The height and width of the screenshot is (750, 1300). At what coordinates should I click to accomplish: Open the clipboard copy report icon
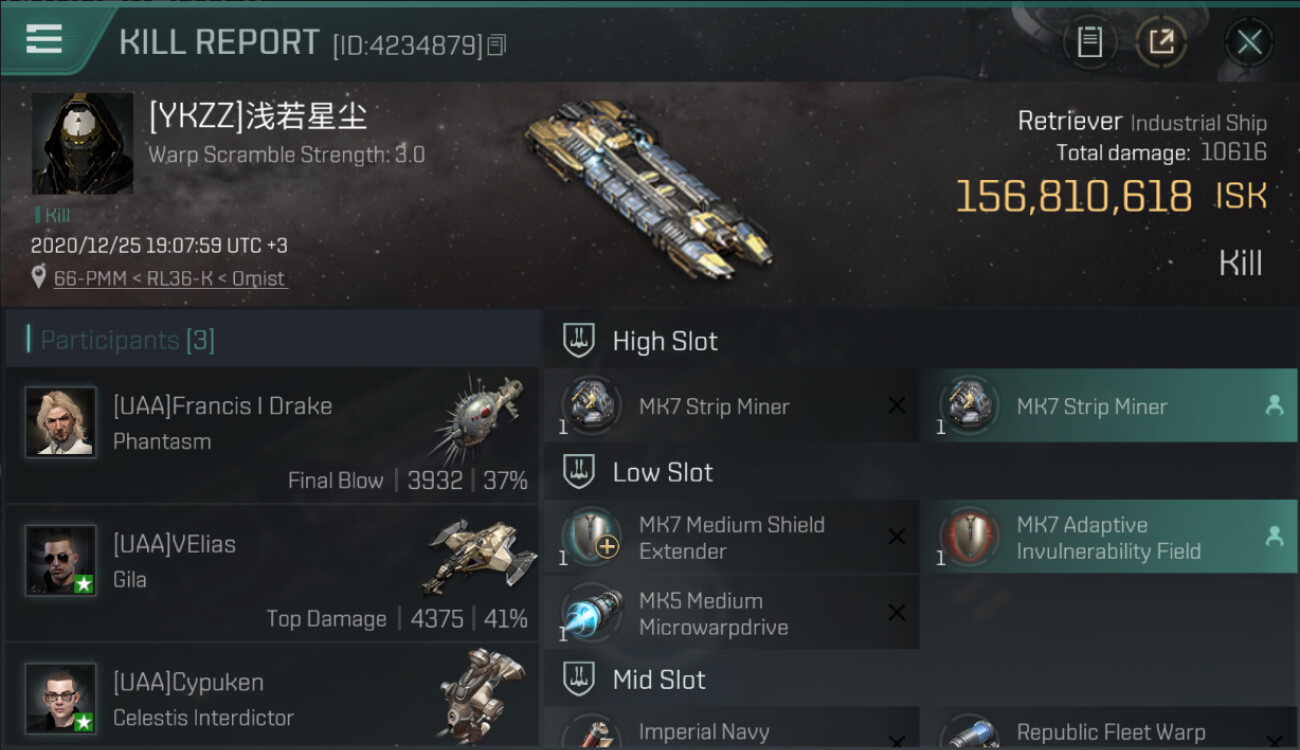coord(1090,42)
